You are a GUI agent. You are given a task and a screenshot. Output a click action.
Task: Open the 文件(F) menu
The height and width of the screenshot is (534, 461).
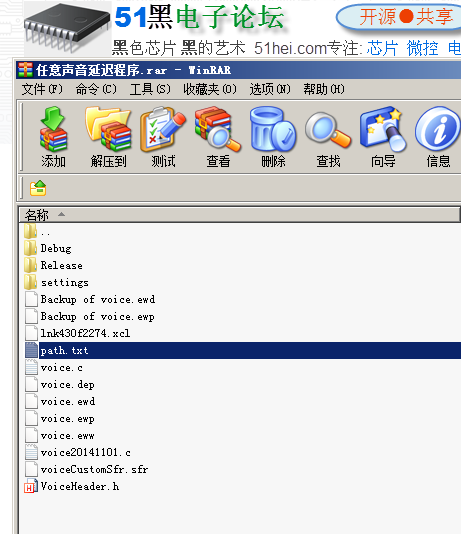click(42, 89)
